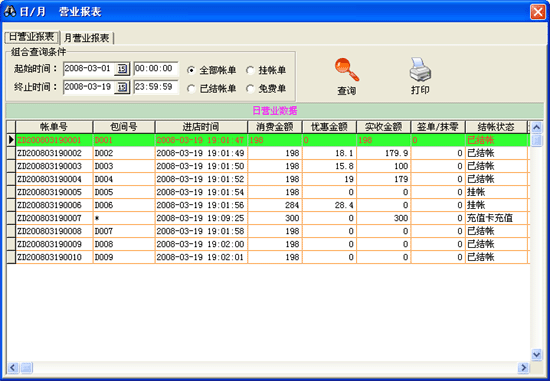Click horizontal scrollbar left arrow

[x=13, y=368]
